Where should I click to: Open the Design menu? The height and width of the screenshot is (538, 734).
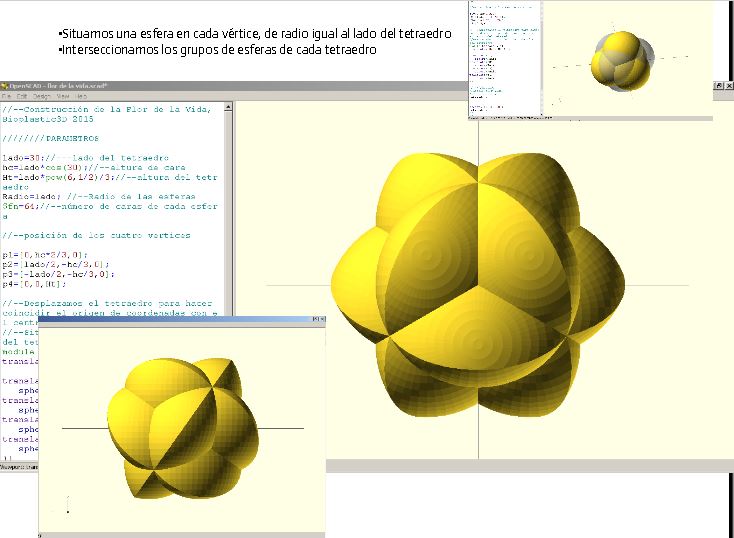(42, 96)
